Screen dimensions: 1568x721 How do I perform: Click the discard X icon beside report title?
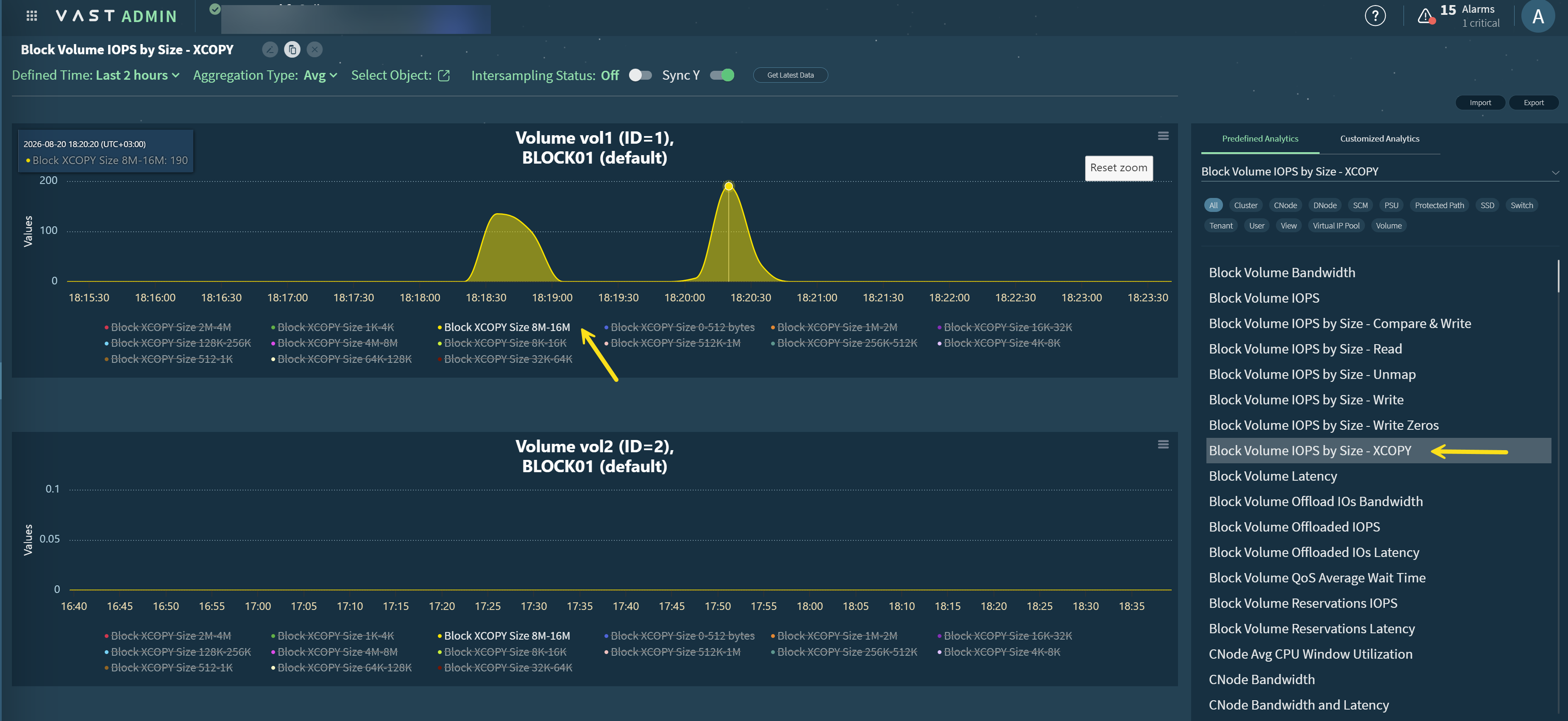[314, 49]
